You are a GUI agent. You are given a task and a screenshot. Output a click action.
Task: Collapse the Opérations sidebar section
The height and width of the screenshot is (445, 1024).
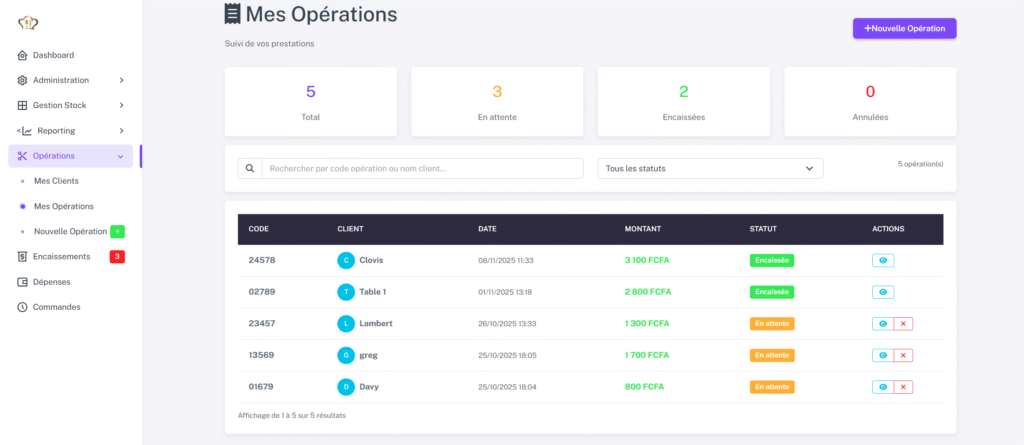pos(121,156)
